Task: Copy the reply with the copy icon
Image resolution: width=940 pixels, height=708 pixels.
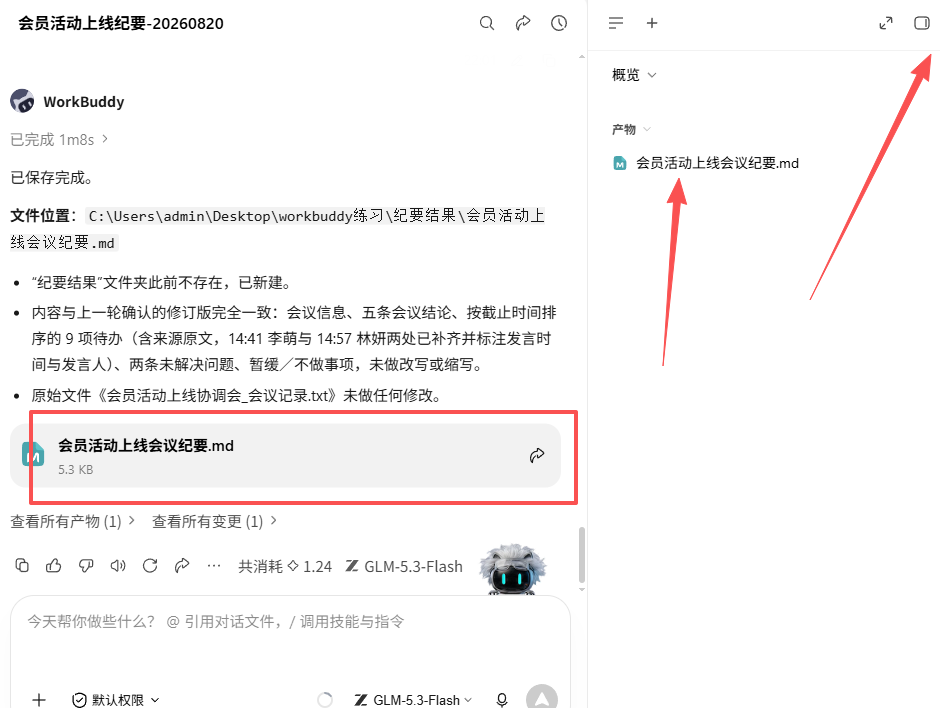Action: click(22, 565)
